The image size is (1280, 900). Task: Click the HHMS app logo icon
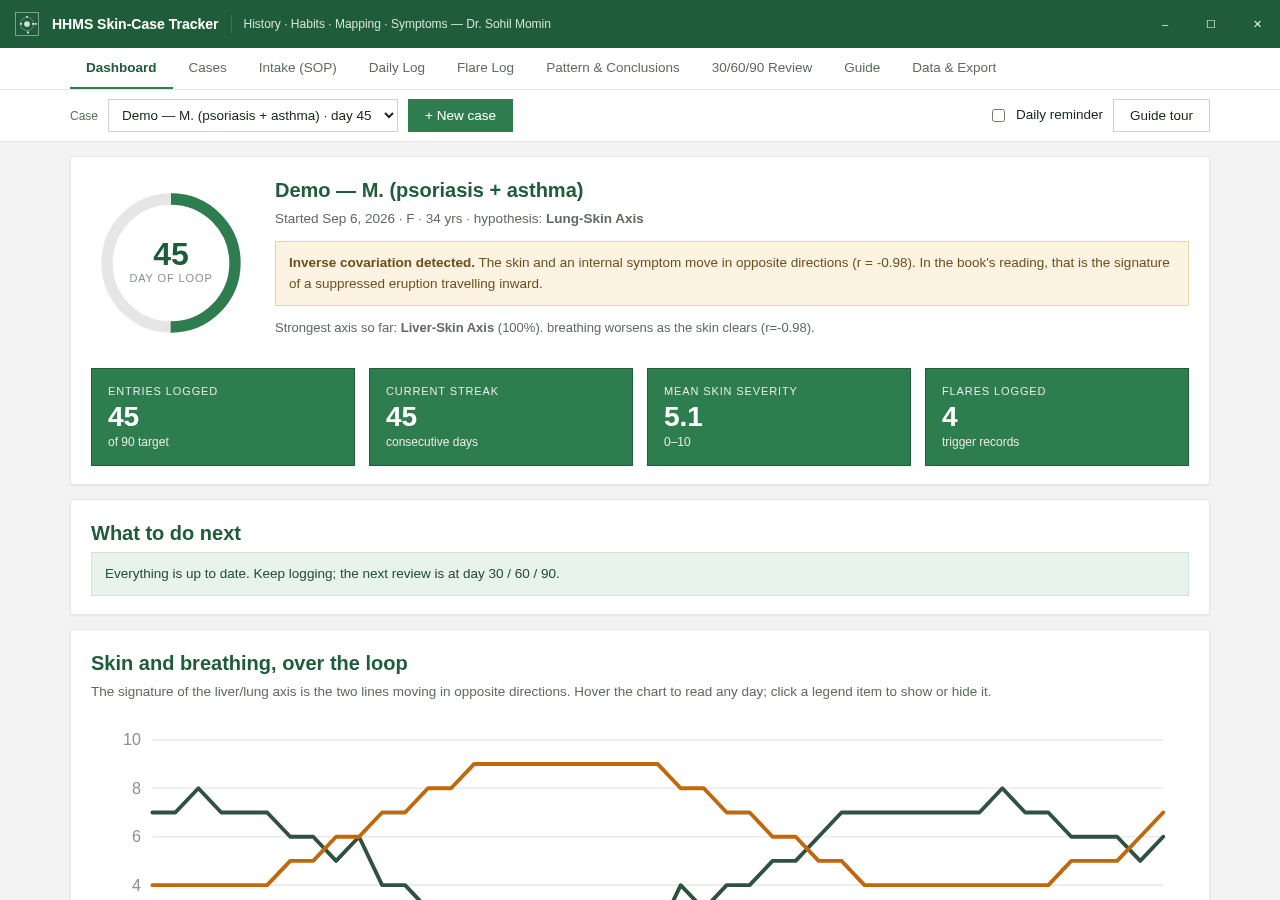27,24
